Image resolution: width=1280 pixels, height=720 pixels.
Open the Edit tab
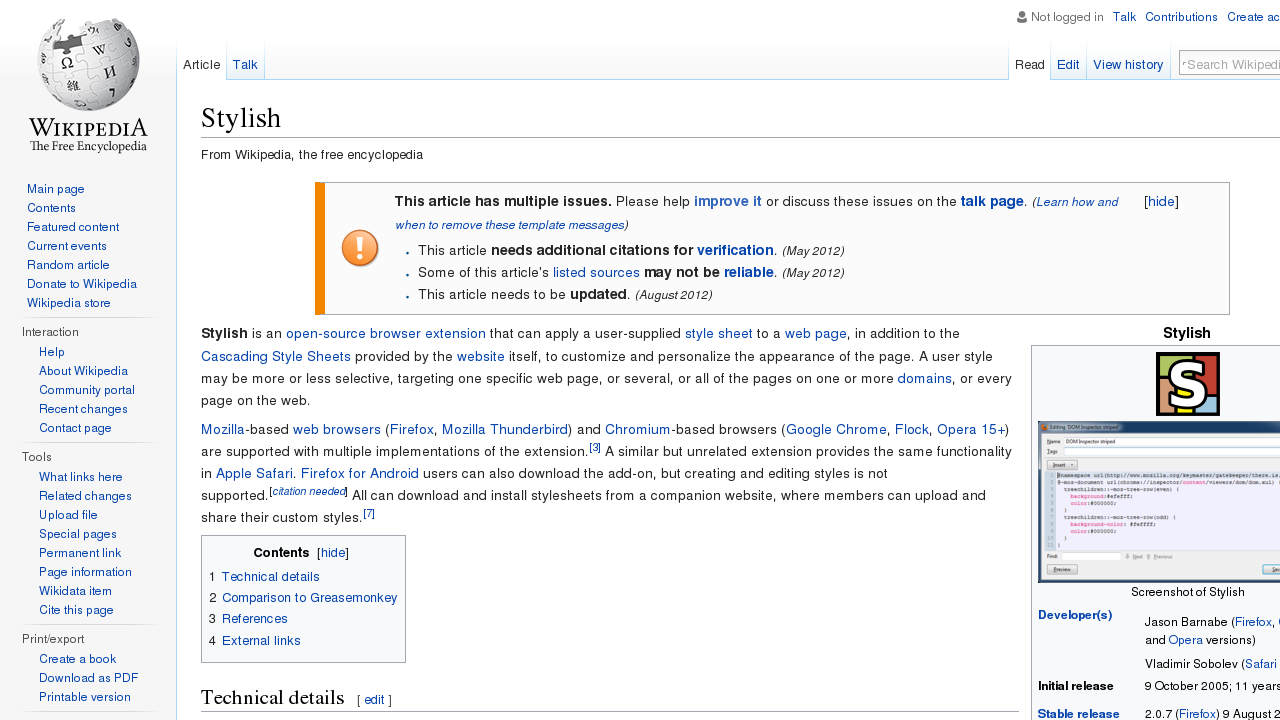(1068, 65)
